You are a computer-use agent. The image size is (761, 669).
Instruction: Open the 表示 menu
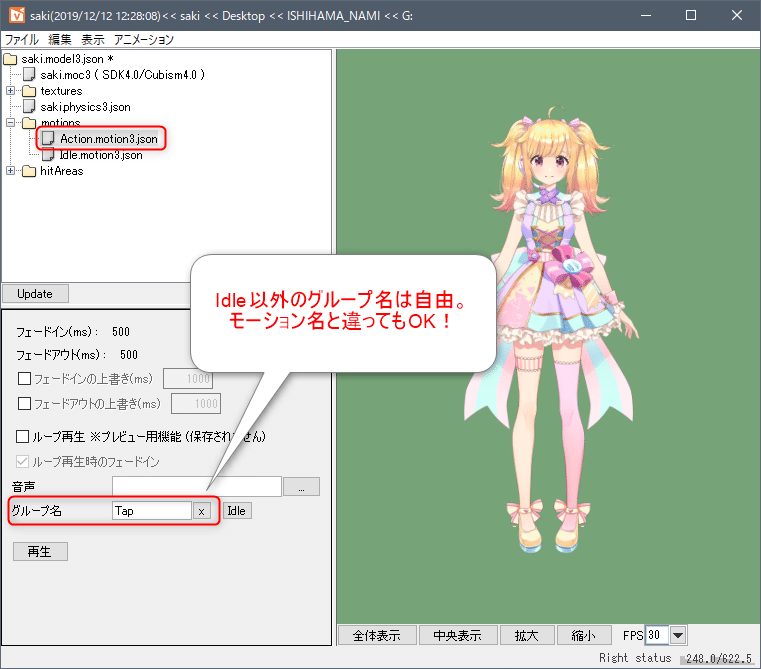point(93,39)
